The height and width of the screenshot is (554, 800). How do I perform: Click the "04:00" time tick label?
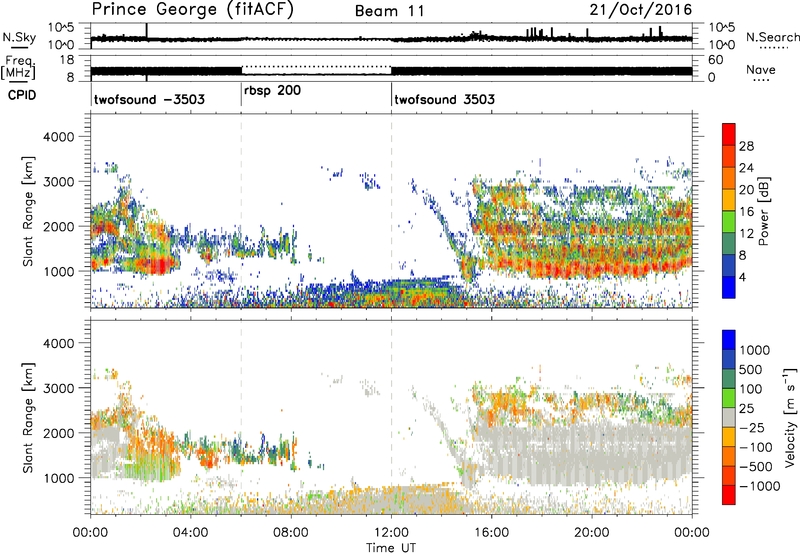(191, 533)
